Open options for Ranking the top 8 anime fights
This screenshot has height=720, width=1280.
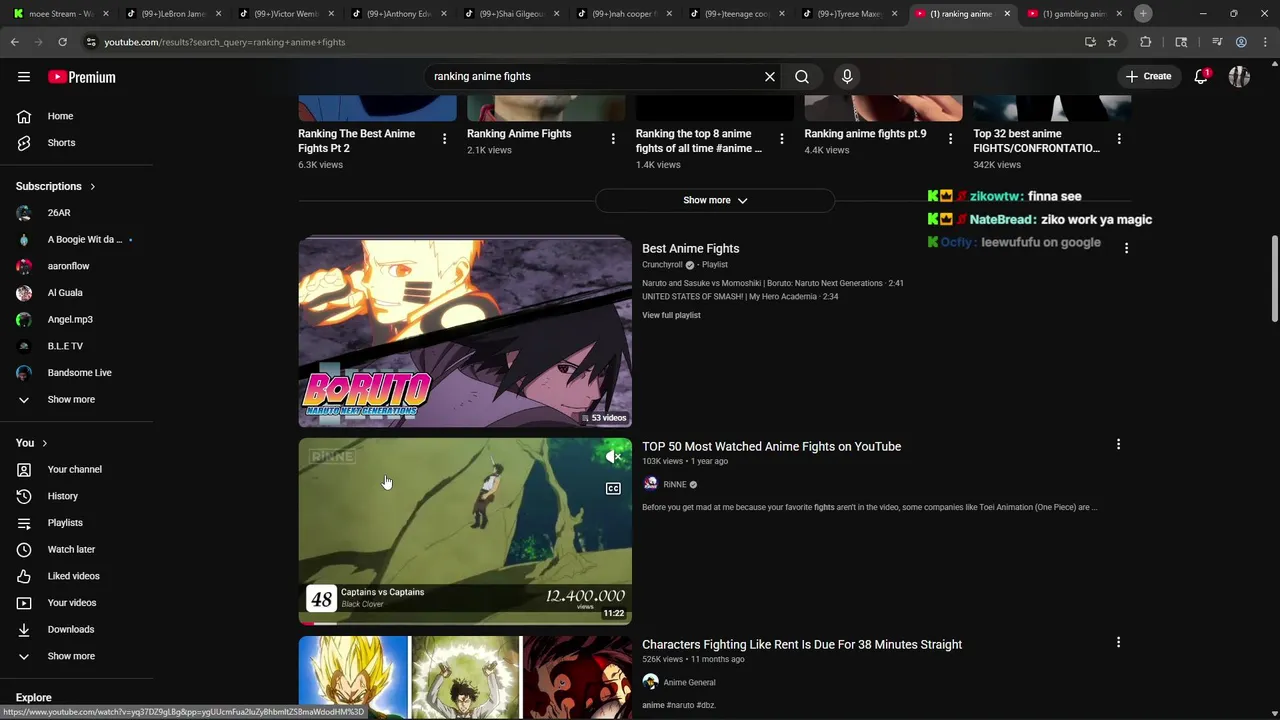[782, 139]
